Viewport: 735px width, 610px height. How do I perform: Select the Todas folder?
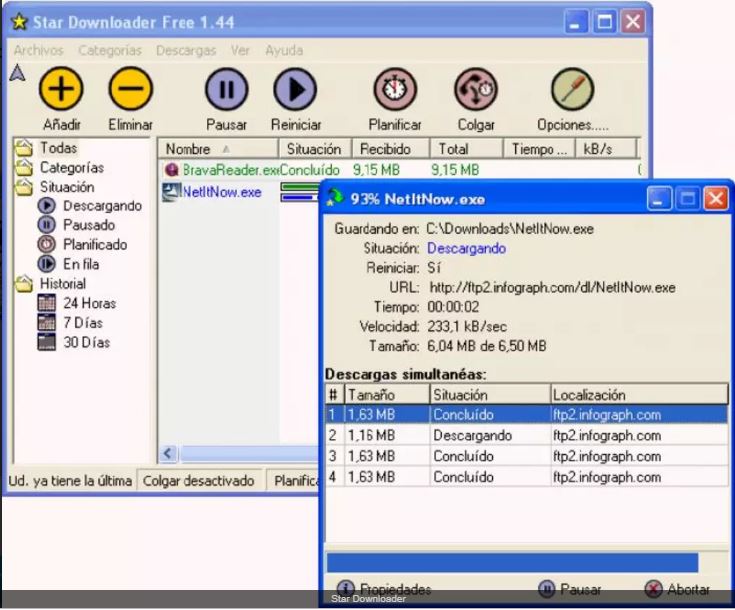coord(46,148)
